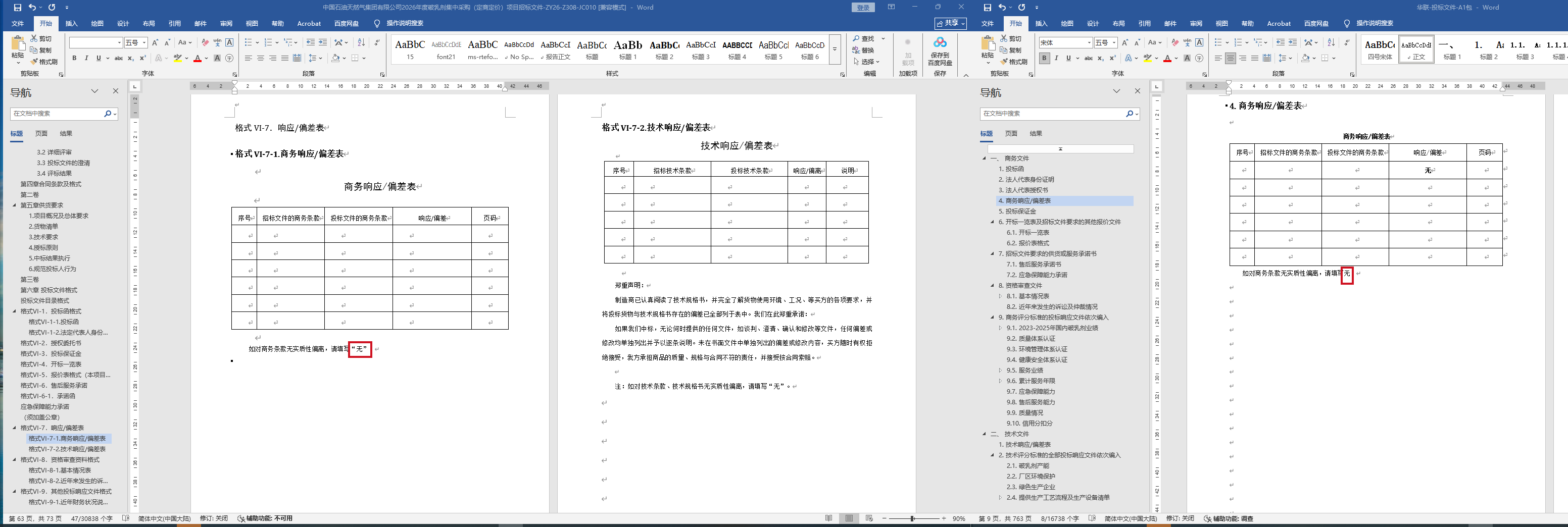
Task: Save the left Word document via the floppy icon
Action: 17,7
